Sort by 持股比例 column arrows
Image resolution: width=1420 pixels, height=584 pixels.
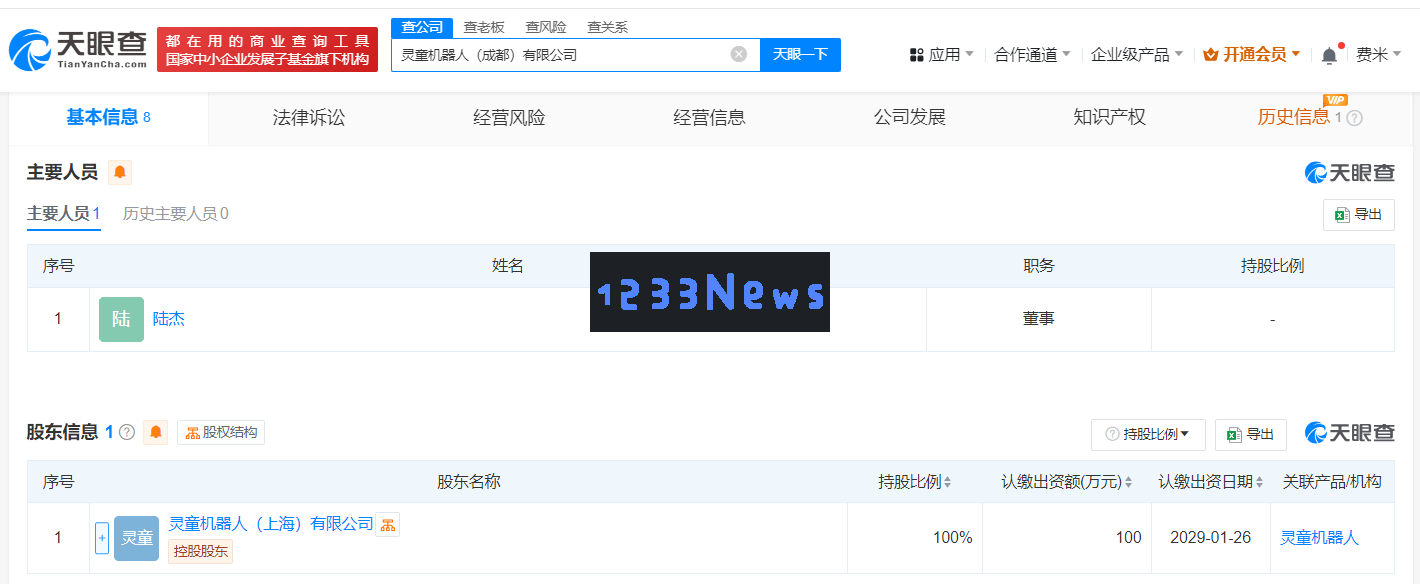(x=947, y=482)
